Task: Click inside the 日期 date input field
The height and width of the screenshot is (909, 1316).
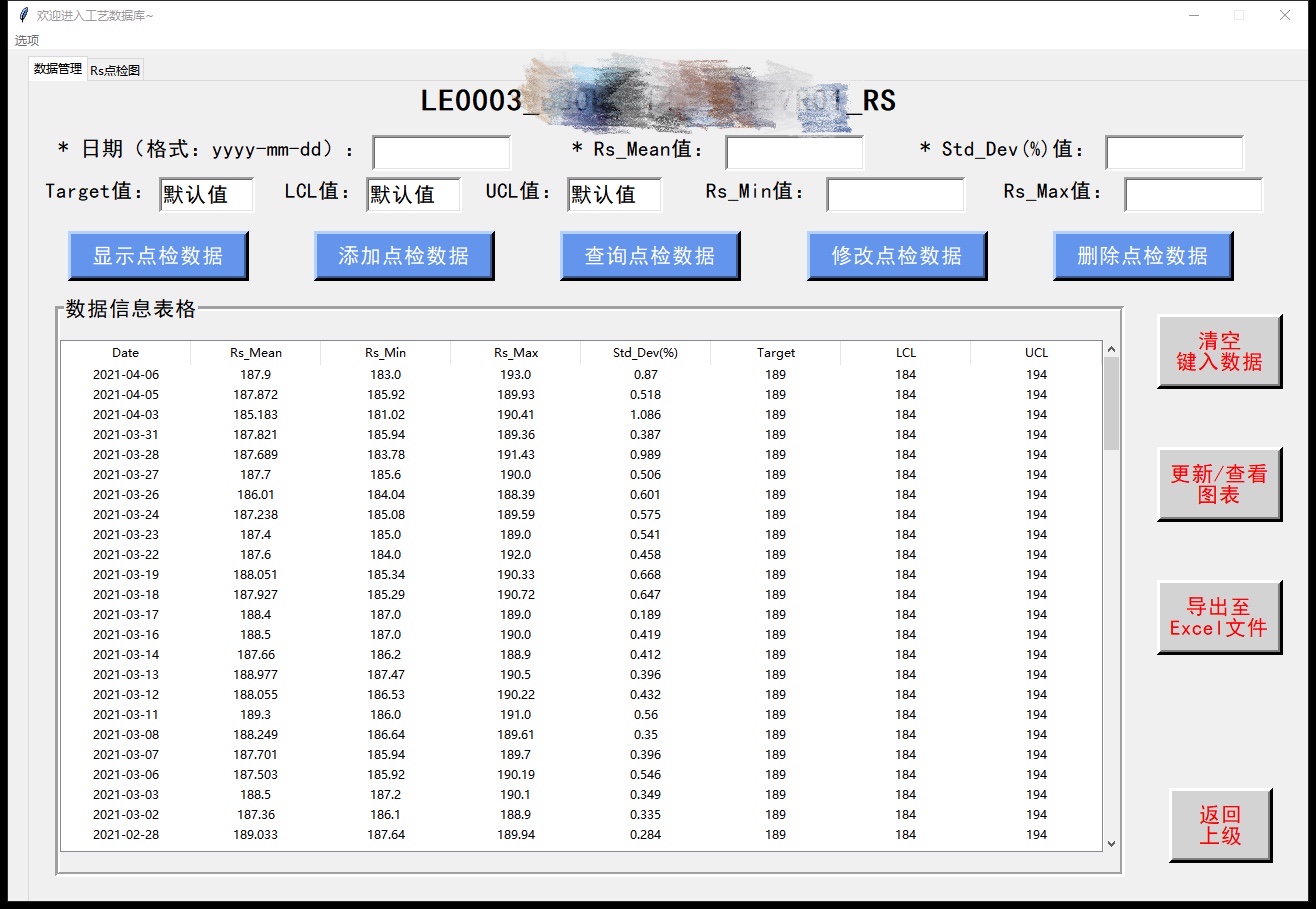Action: [440, 151]
